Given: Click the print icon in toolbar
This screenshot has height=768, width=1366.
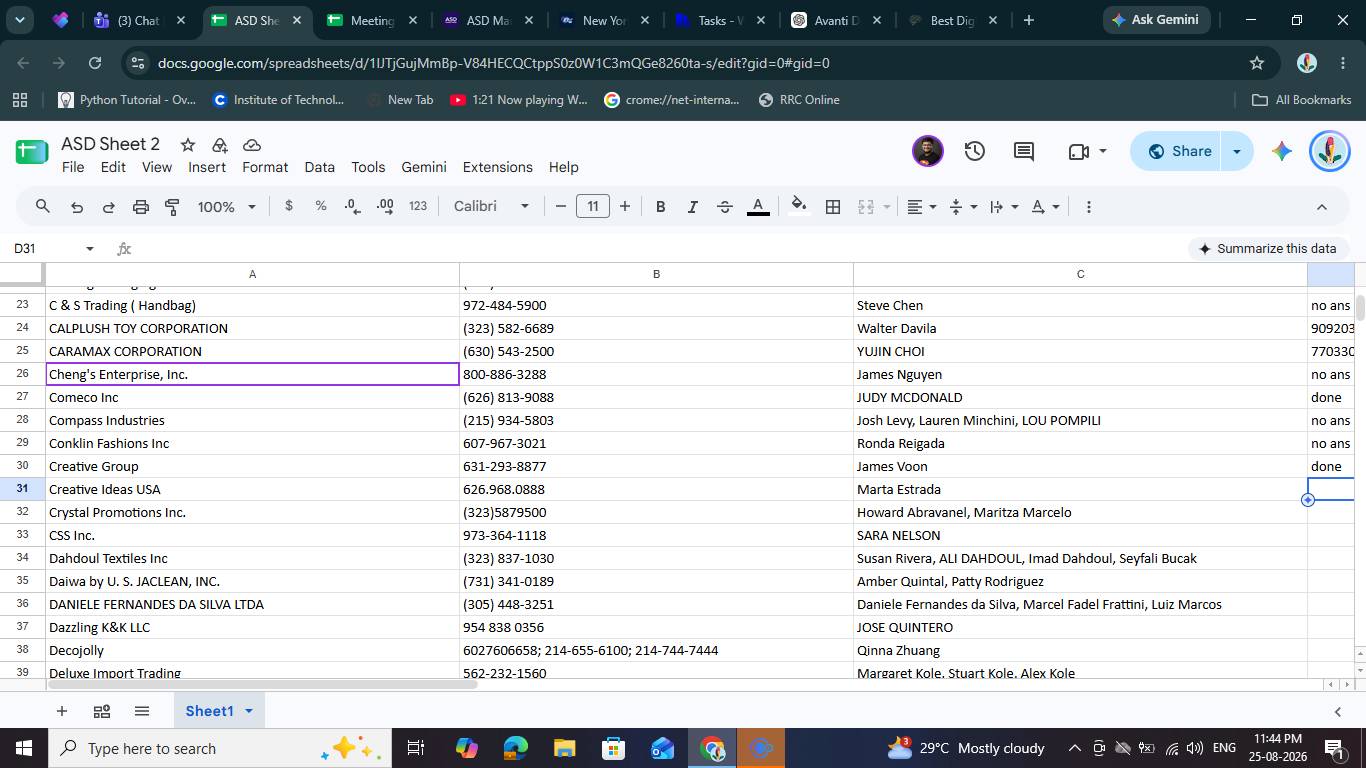Looking at the screenshot, I should pos(141,207).
